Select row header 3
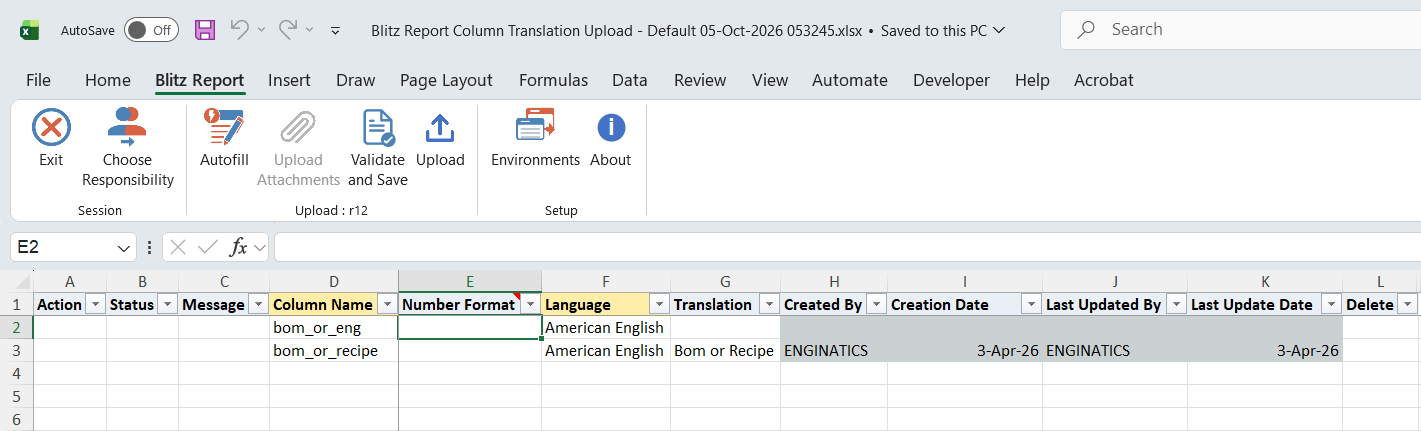Screen dimensions: 1421x431 (16, 351)
